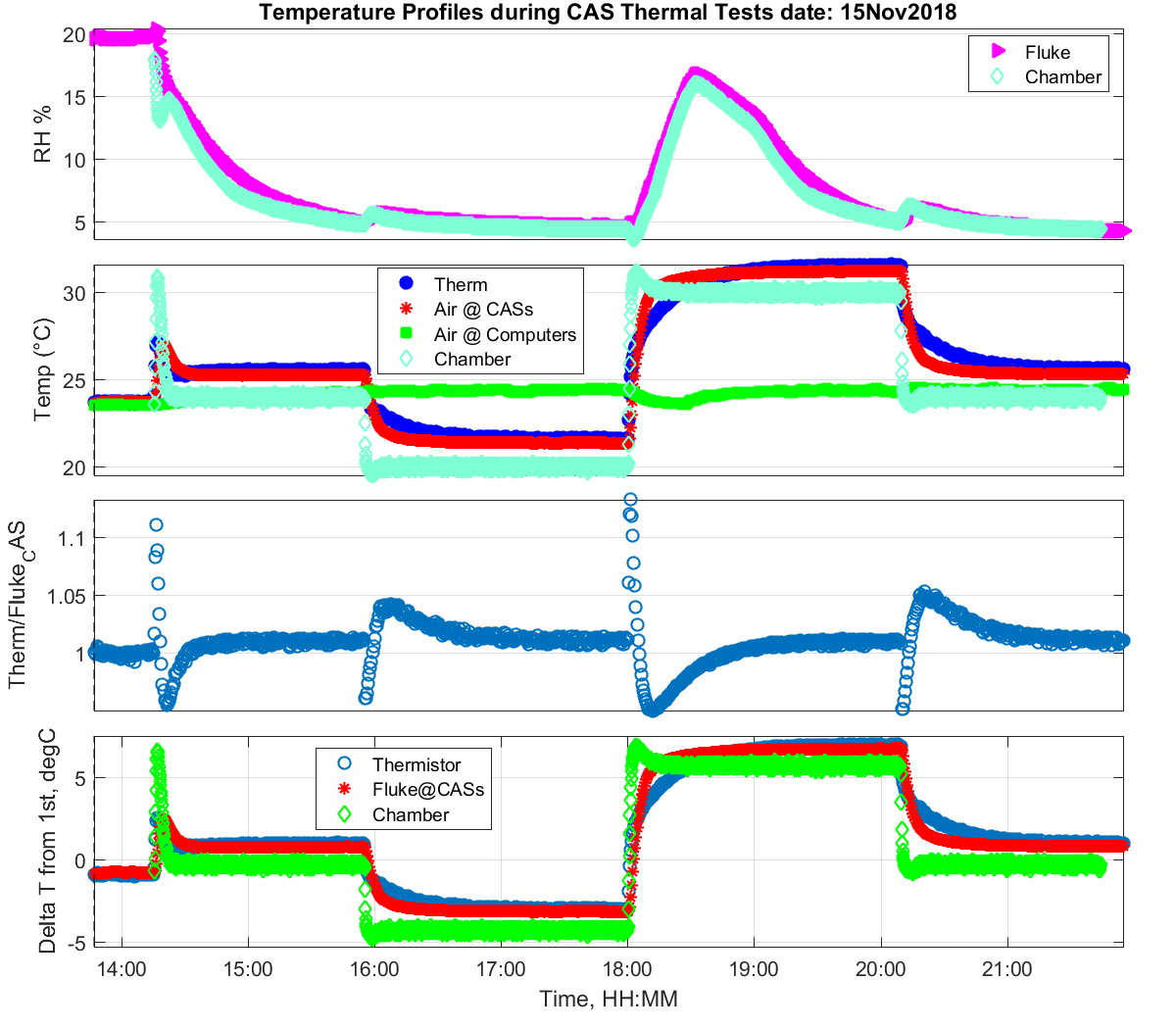Click the red Fluke@CASs asterisk legend marker

pos(344,789)
